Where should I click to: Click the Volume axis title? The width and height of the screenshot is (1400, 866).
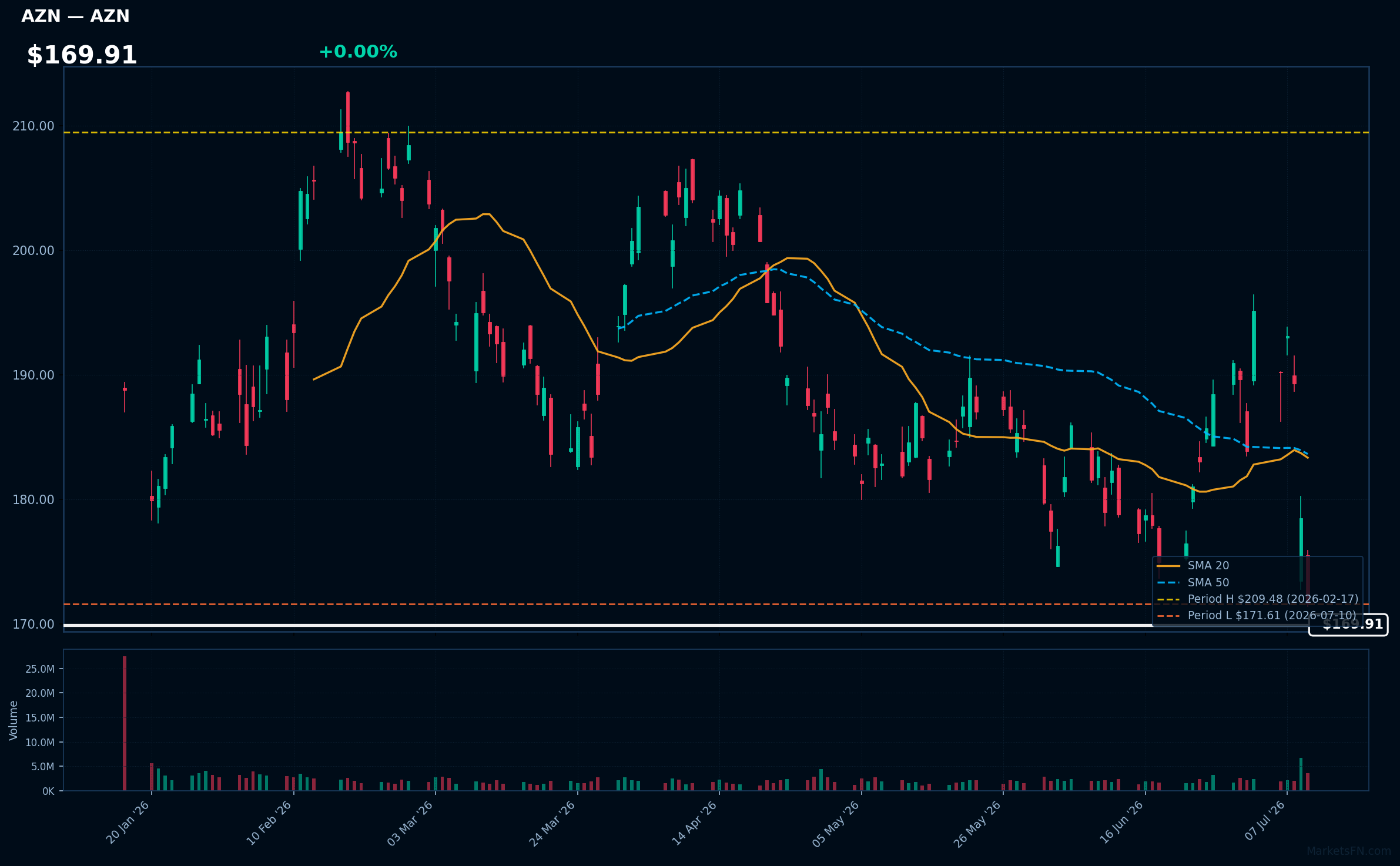point(14,720)
